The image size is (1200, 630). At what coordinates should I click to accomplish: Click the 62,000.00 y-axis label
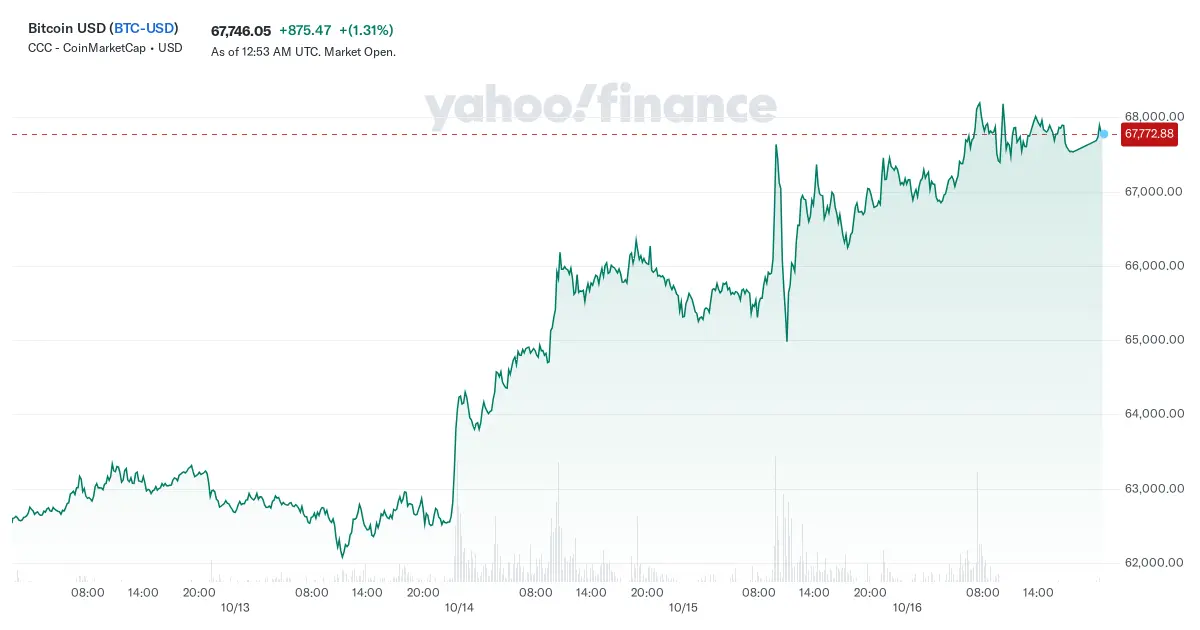click(1155, 563)
